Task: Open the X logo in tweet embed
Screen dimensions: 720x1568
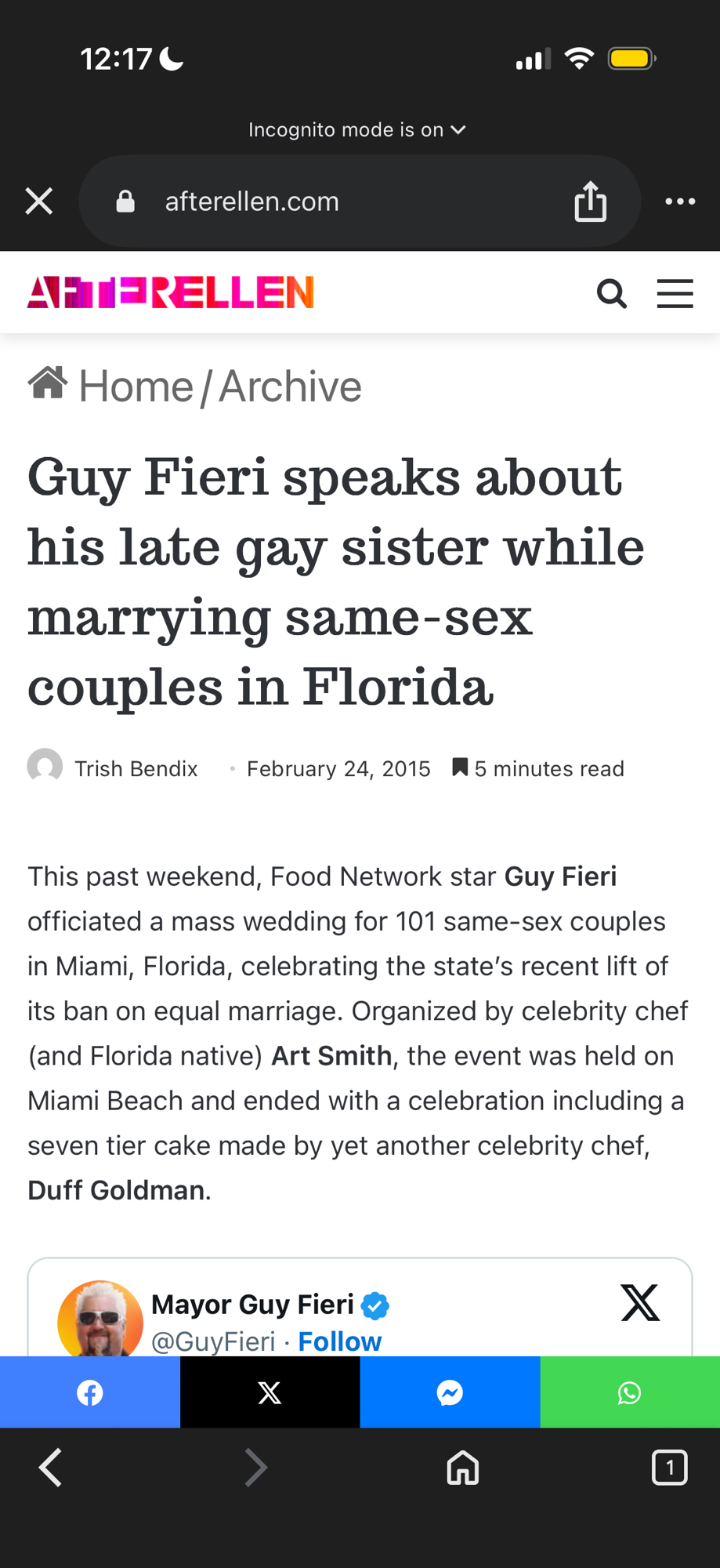Action: tap(640, 1303)
